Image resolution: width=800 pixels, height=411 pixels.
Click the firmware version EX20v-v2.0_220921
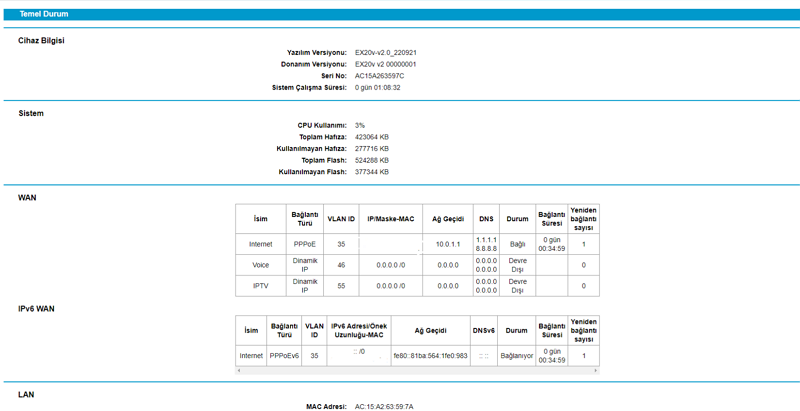pos(386,52)
